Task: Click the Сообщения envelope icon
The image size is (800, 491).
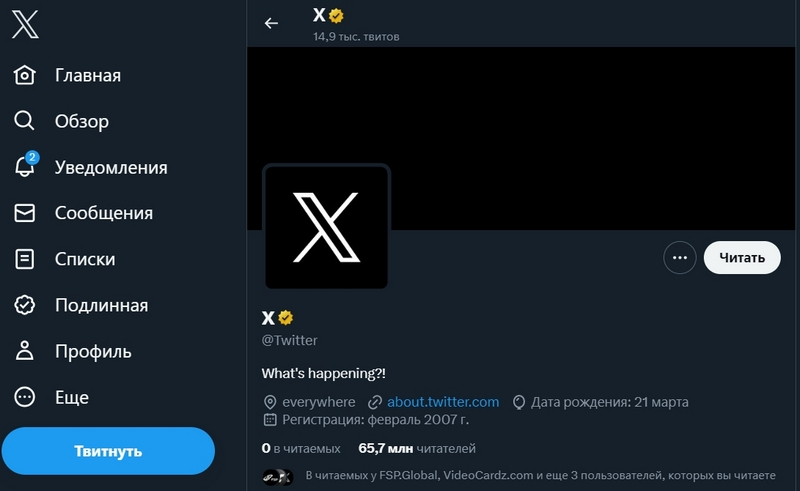Action: [x=25, y=213]
